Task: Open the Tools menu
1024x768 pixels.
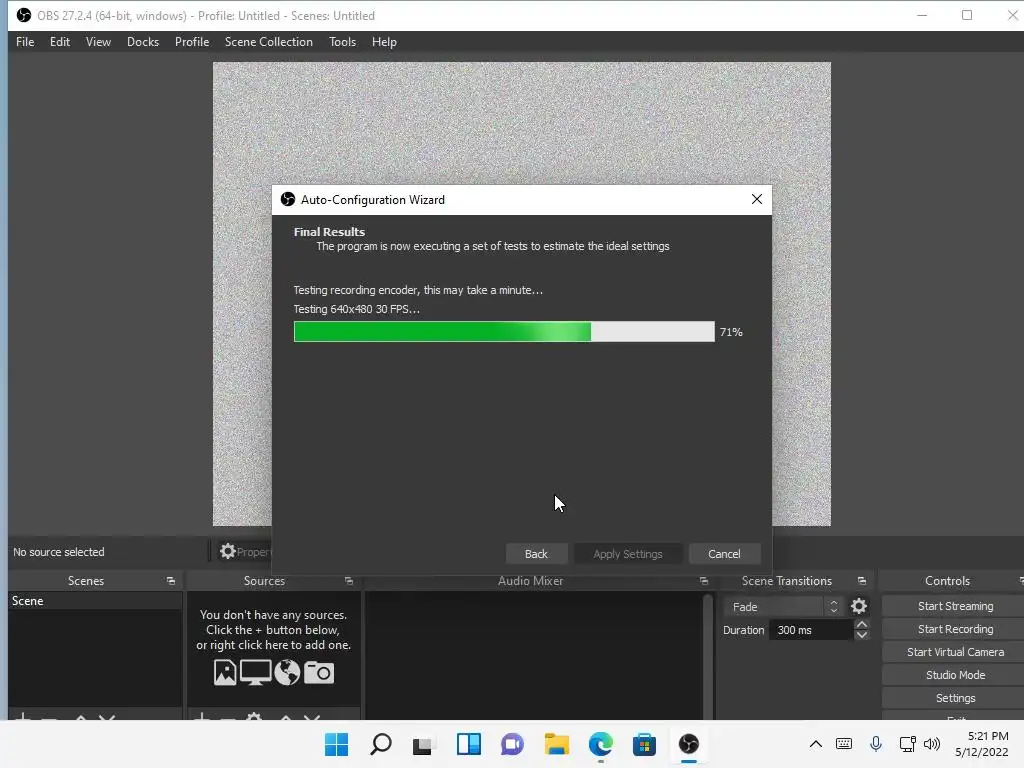Action: (x=342, y=42)
